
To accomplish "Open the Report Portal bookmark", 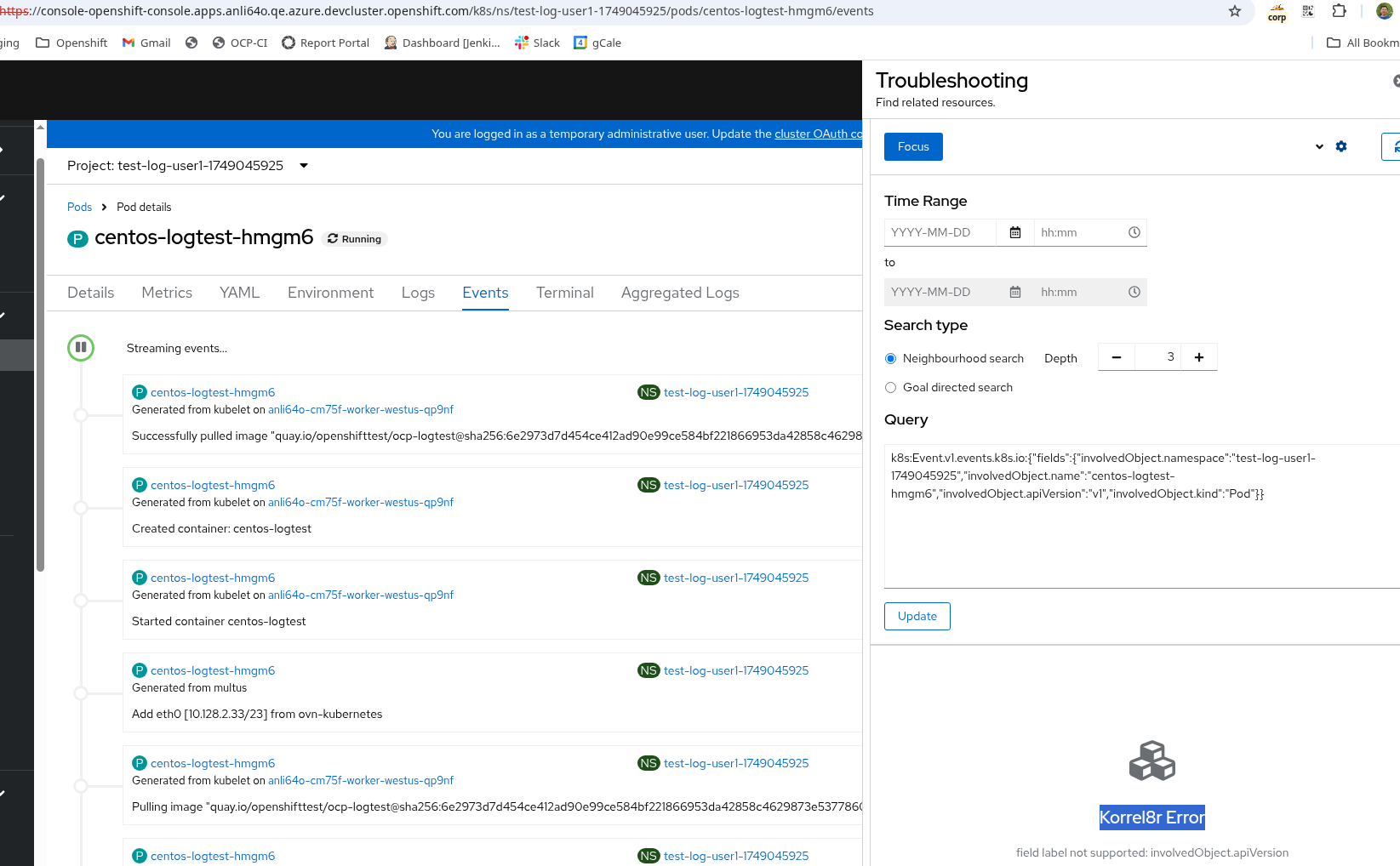I will pyautogui.click(x=326, y=43).
